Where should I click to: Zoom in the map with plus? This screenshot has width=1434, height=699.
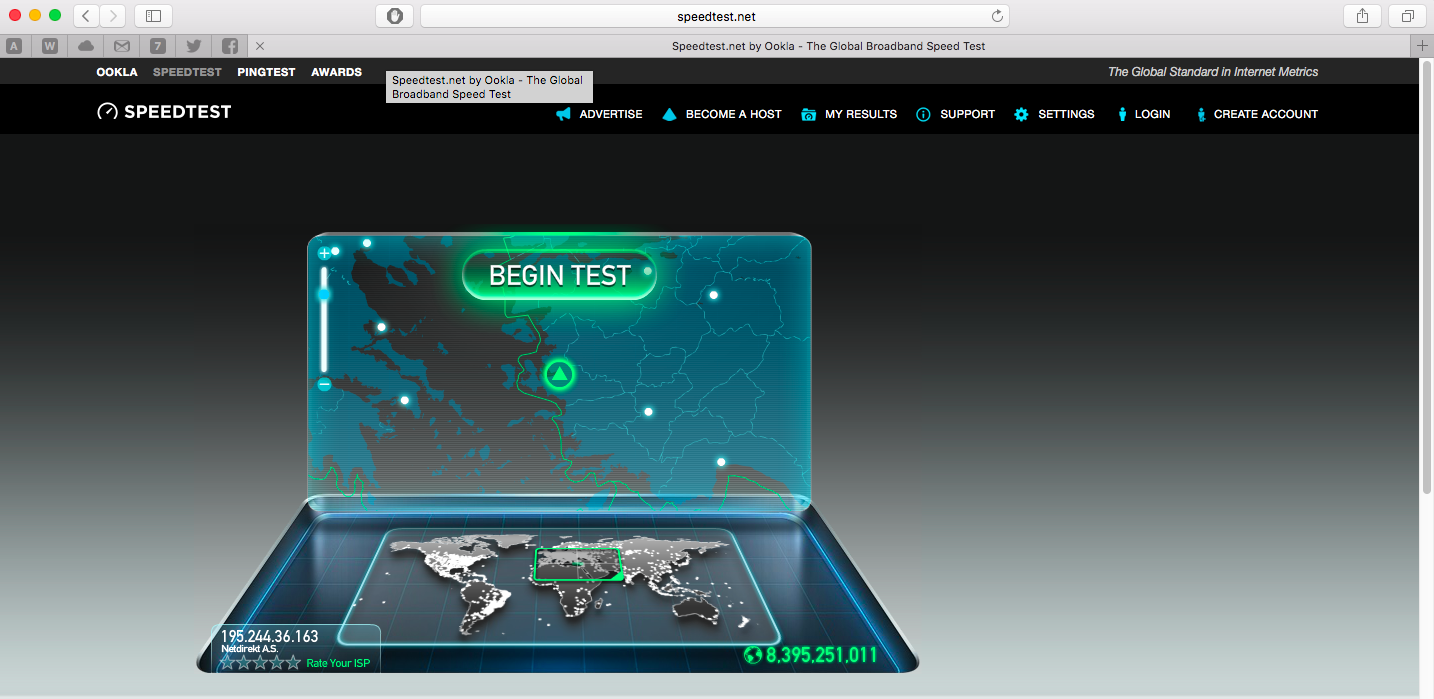[x=324, y=253]
